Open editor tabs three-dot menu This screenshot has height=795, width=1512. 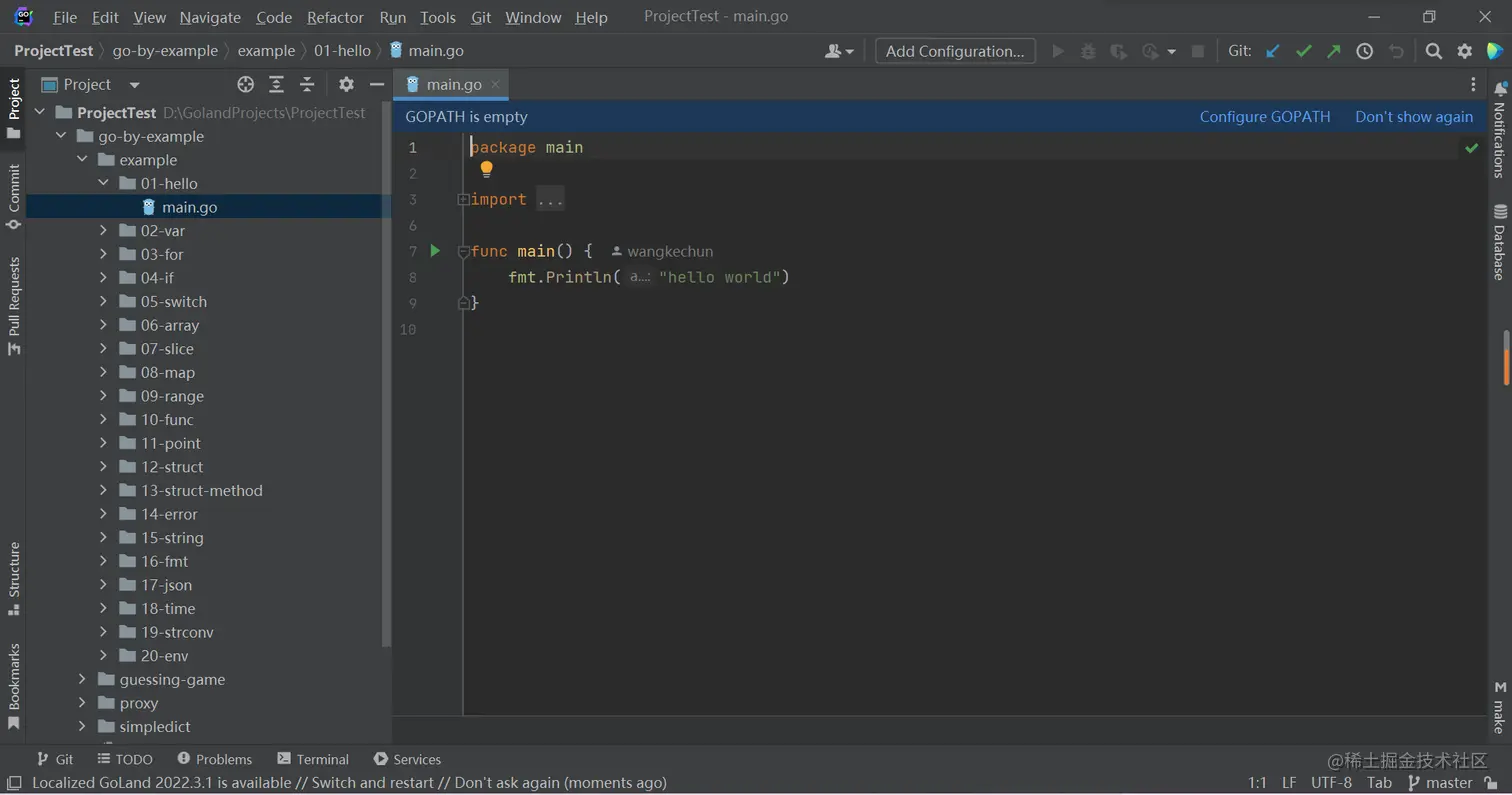coord(1473,85)
